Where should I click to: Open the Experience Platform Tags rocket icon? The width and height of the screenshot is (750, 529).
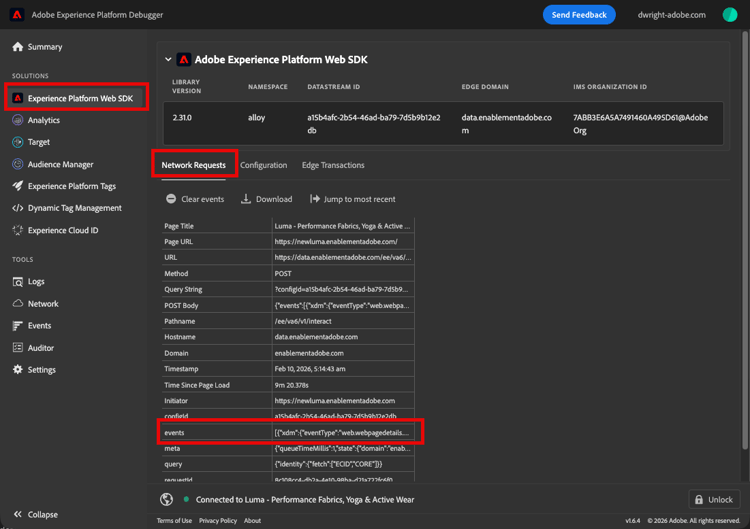click(x=18, y=186)
